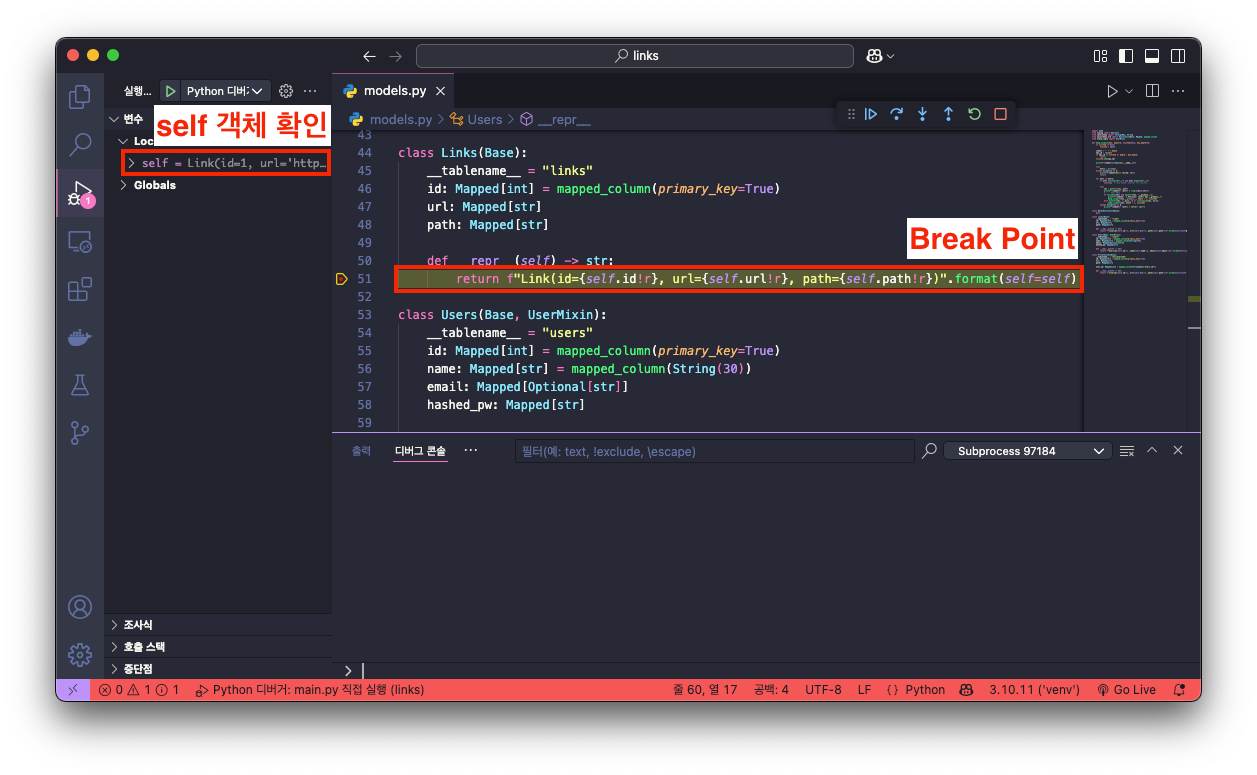Expand the Watch section (조사식)
This screenshot has height=775, width=1257.
(x=218, y=624)
